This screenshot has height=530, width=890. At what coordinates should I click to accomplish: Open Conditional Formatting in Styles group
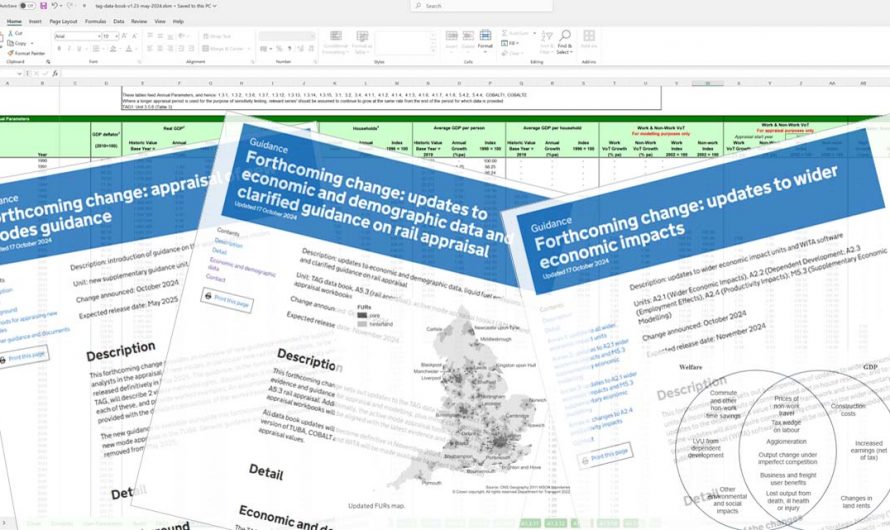pos(336,42)
